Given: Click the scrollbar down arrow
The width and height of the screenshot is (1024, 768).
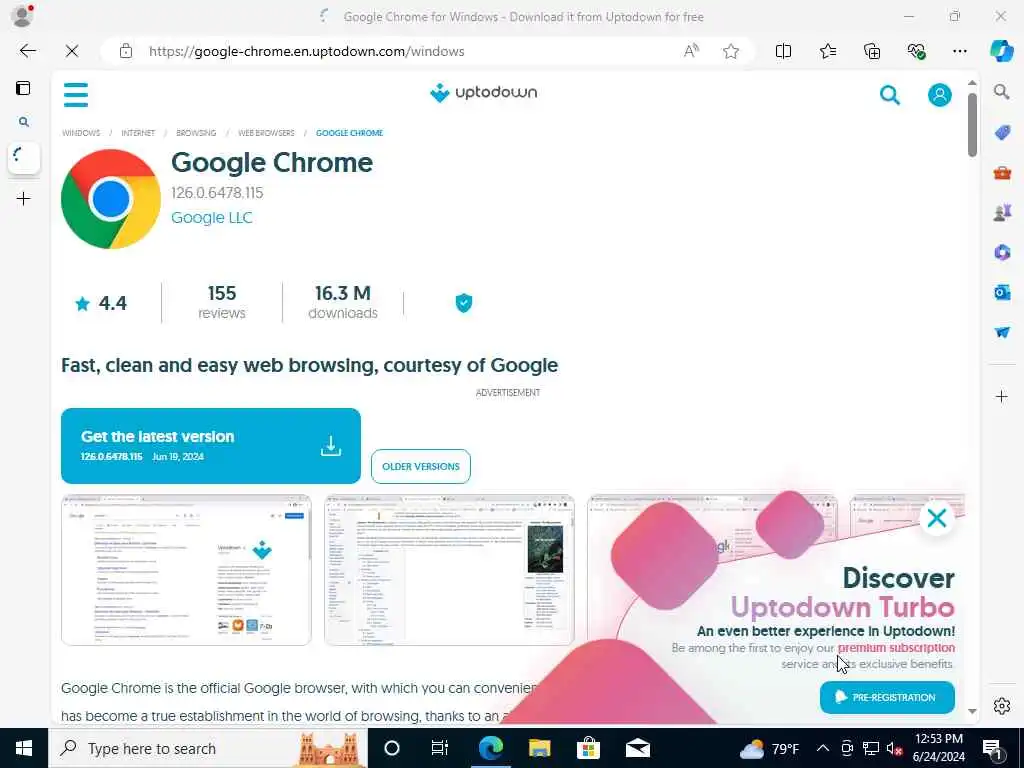Looking at the screenshot, I should 972,711.
